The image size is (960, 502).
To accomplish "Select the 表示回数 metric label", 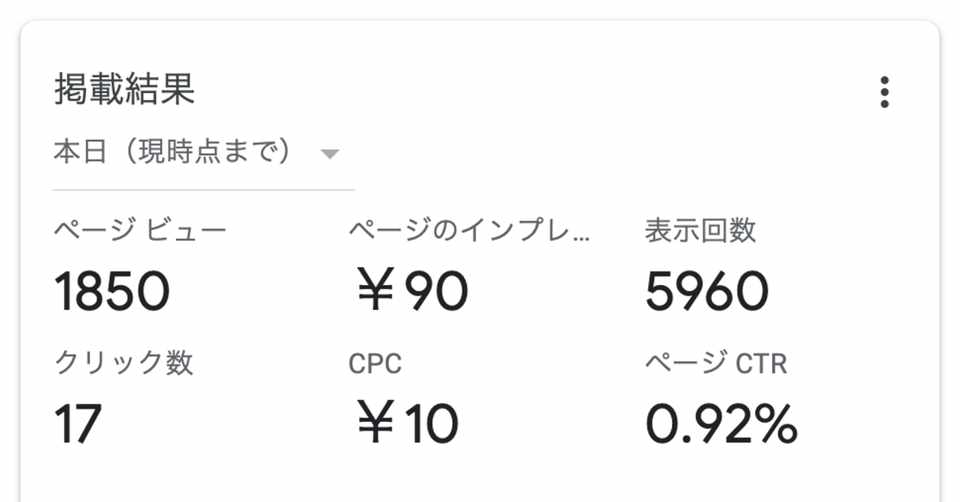I will (701, 231).
